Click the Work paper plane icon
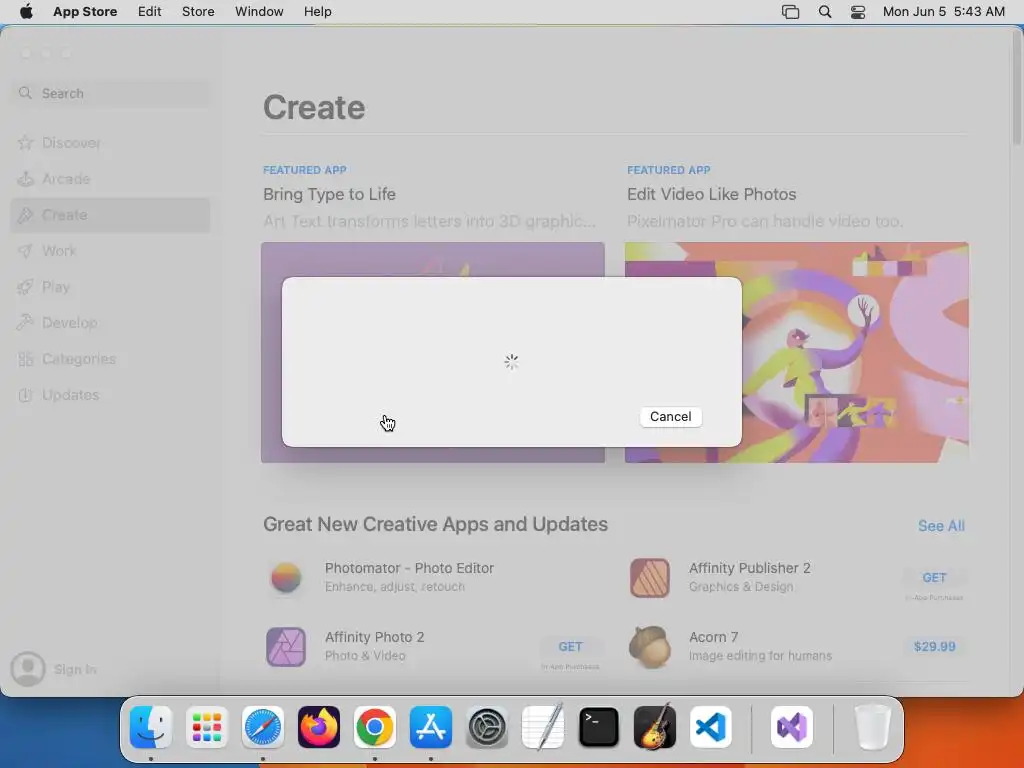 25,251
